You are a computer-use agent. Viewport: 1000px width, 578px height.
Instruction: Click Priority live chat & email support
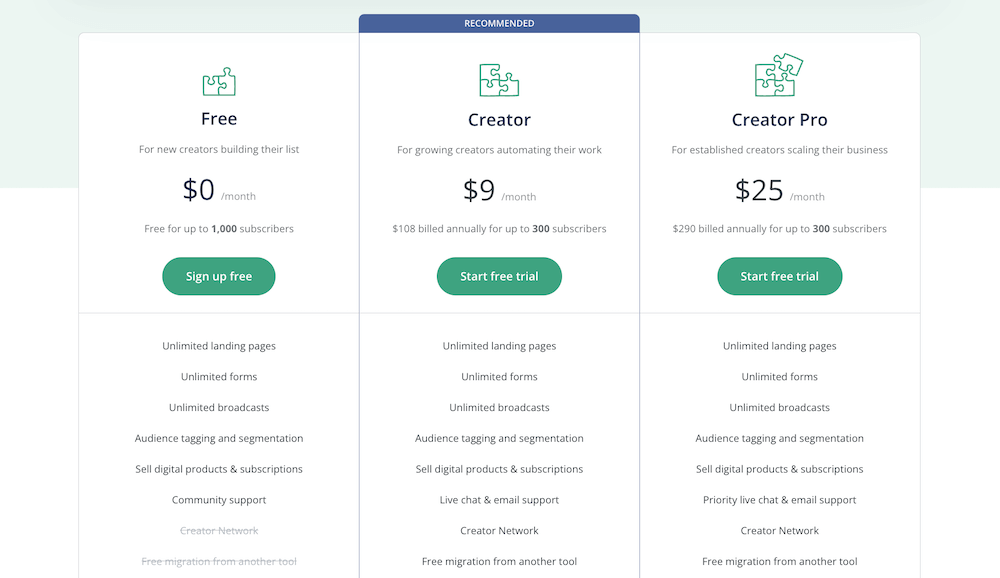point(779,500)
